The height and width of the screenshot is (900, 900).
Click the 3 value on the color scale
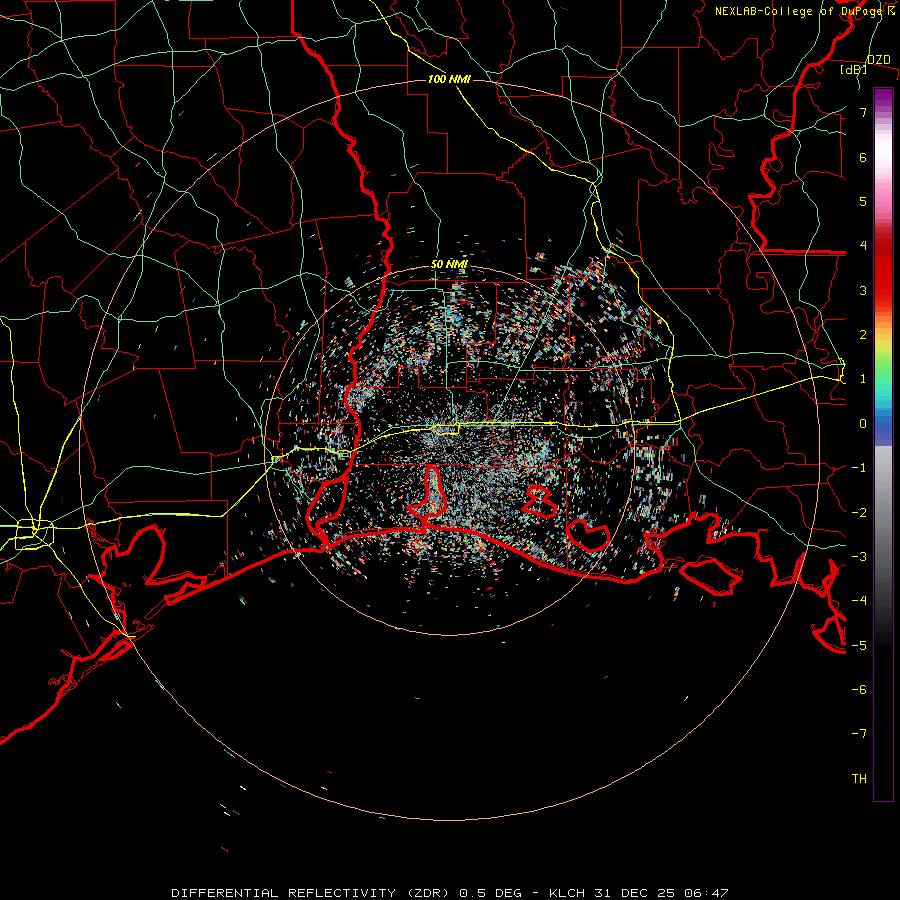[863, 290]
